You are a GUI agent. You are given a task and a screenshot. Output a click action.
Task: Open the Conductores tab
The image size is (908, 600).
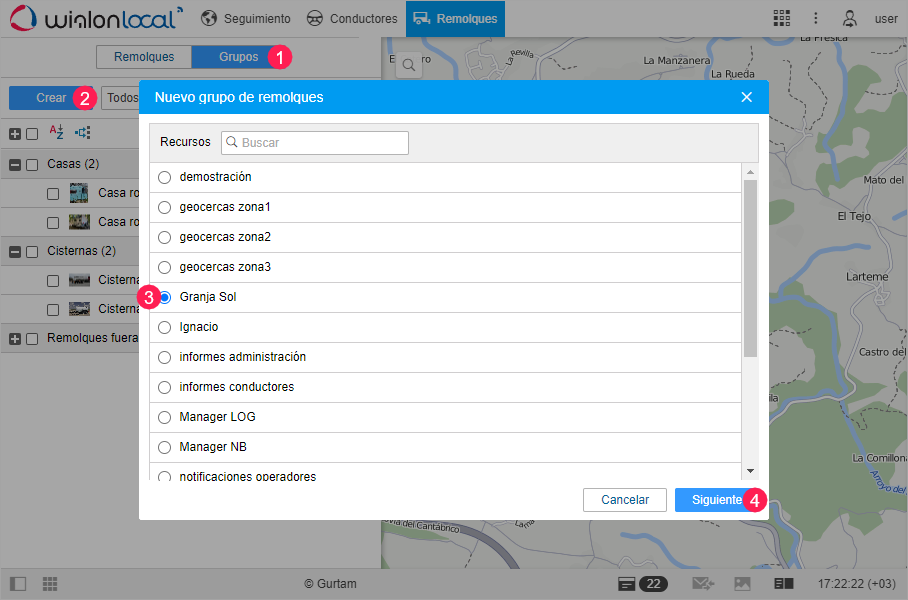point(352,19)
